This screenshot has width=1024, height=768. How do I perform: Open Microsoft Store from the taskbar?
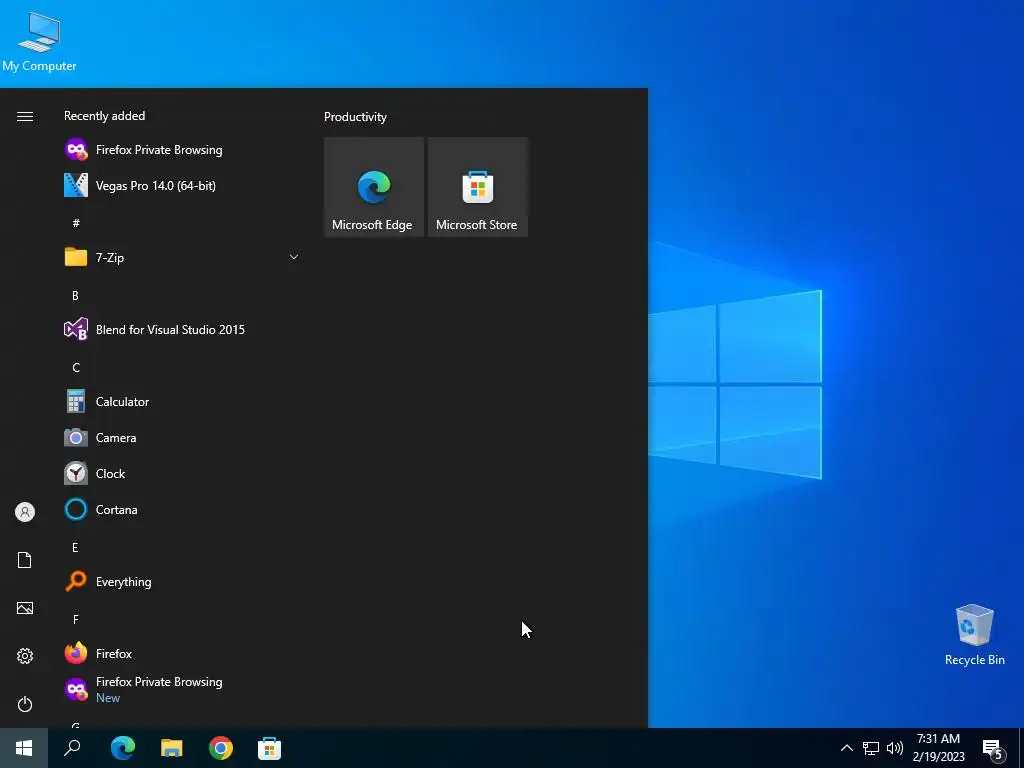click(269, 748)
